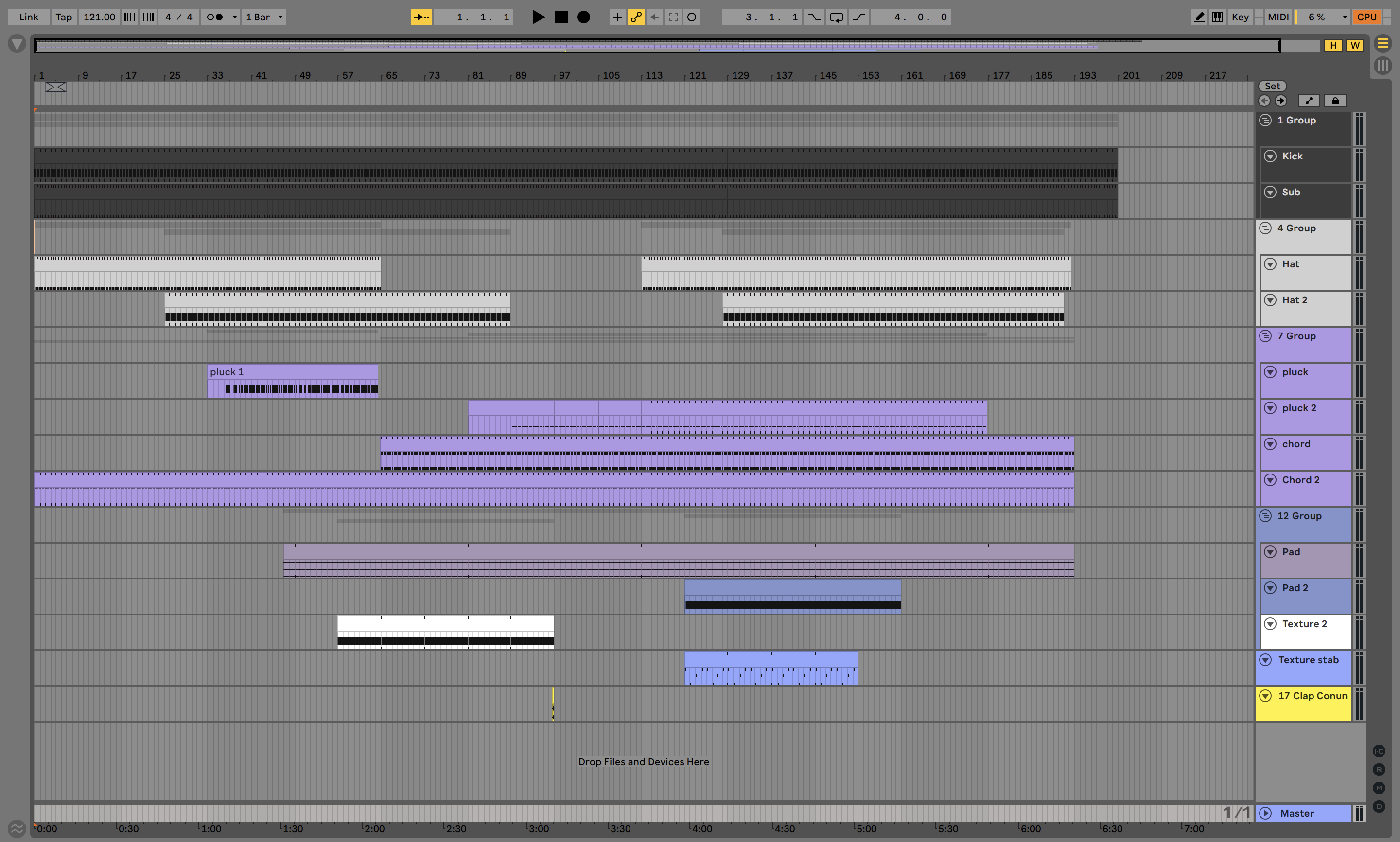Jump to Previous Locator arrow

click(x=1264, y=101)
